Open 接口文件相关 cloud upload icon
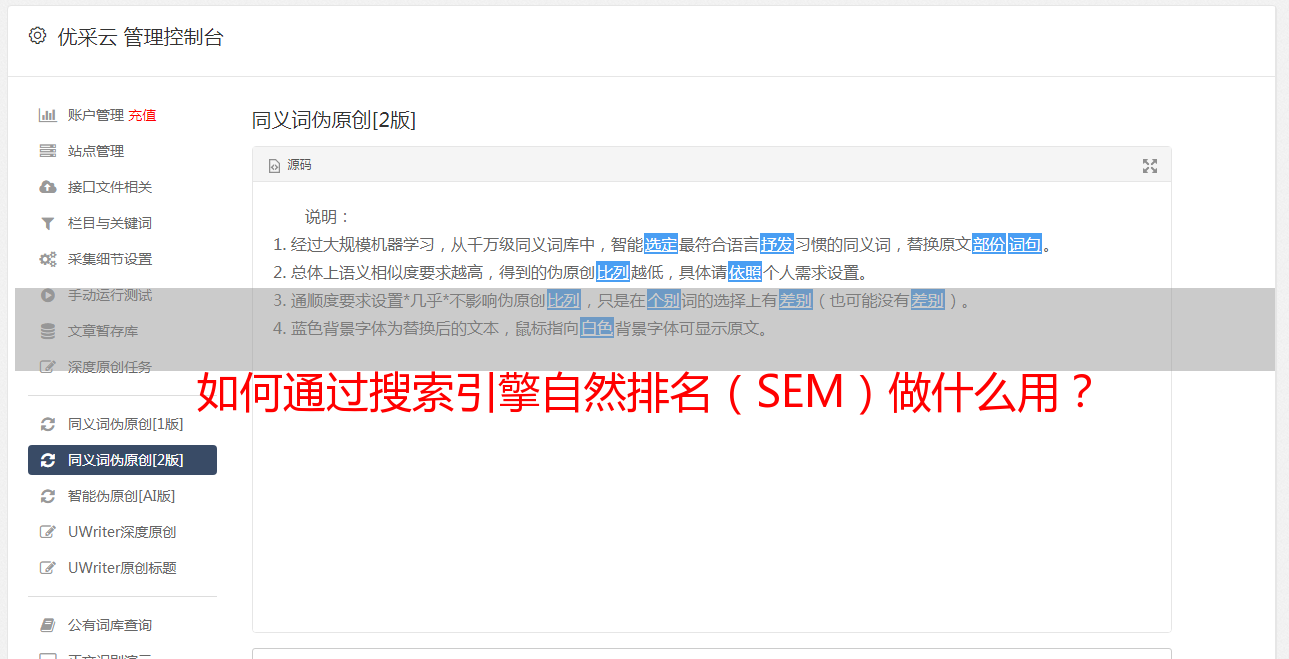Image resolution: width=1289 pixels, height=659 pixels. [x=47, y=187]
